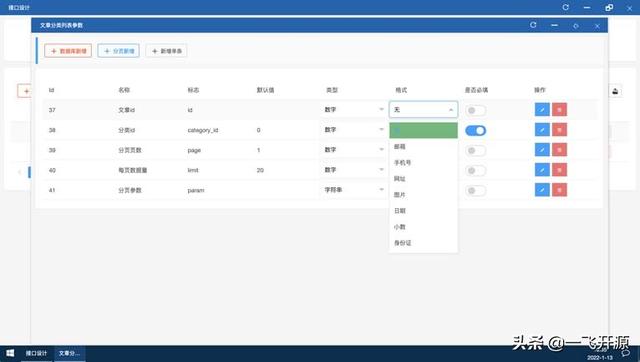Toggle required switch for 分页页数 row
640x362 pixels.
coord(476,151)
